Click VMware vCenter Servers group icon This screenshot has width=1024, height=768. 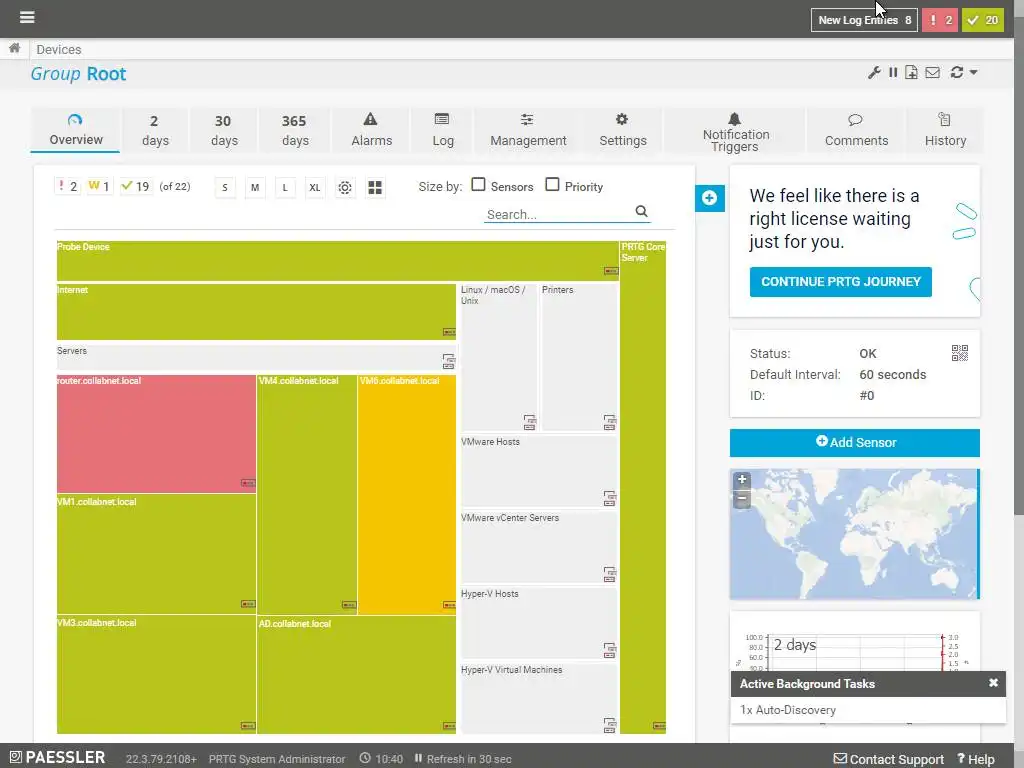609,574
